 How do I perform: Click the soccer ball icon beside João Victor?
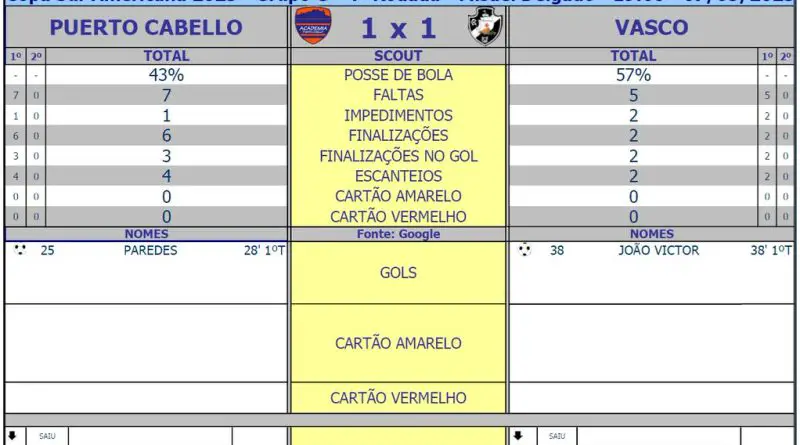click(x=524, y=250)
